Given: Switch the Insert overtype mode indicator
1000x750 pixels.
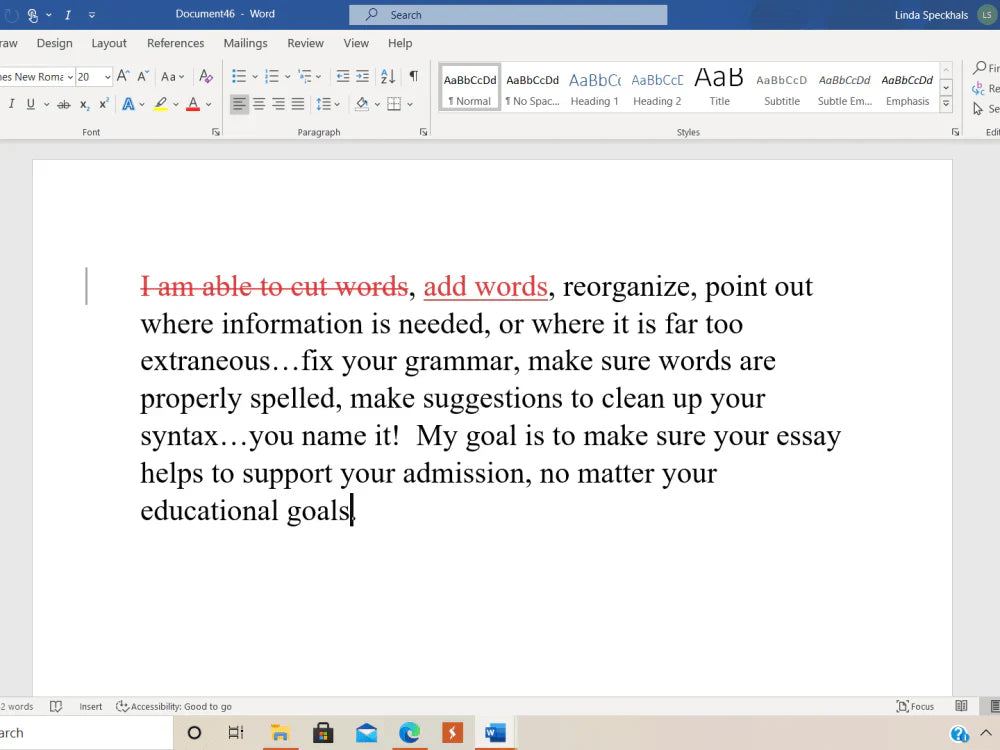Looking at the screenshot, I should (91, 707).
